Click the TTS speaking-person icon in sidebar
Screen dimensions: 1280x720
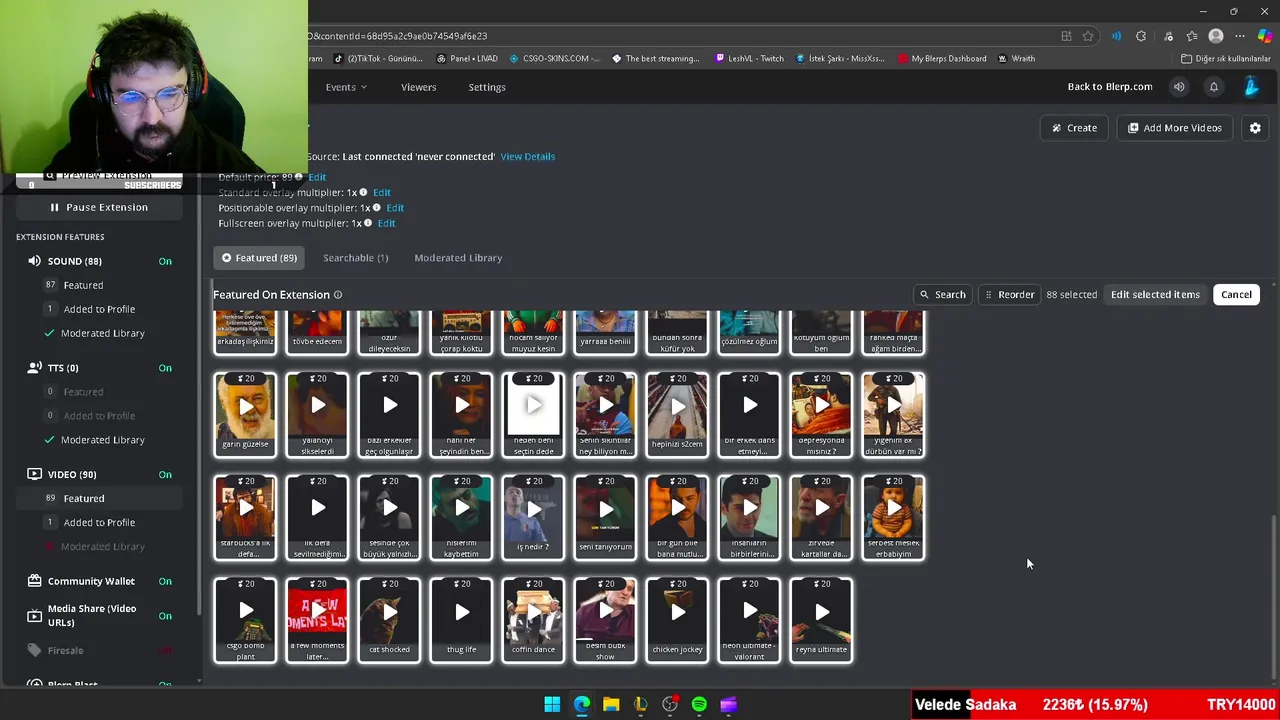coord(34,368)
